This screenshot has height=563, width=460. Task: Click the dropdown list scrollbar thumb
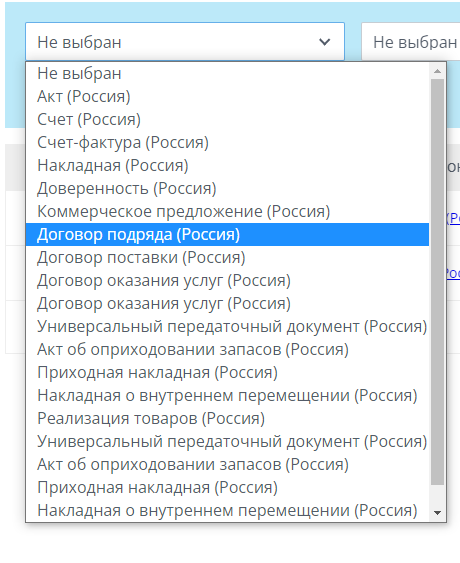coord(437,282)
